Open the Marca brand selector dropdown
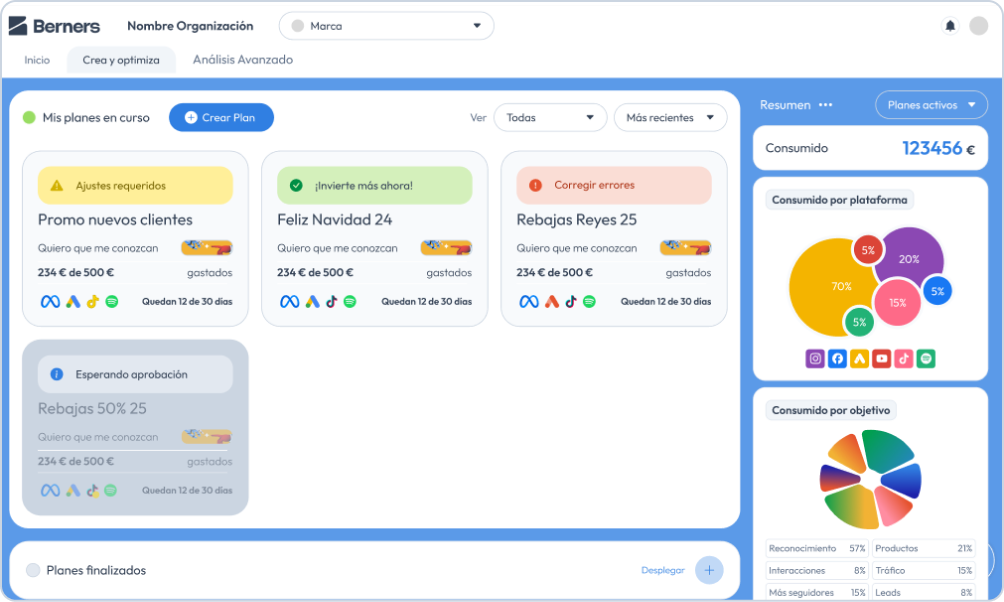 click(386, 26)
